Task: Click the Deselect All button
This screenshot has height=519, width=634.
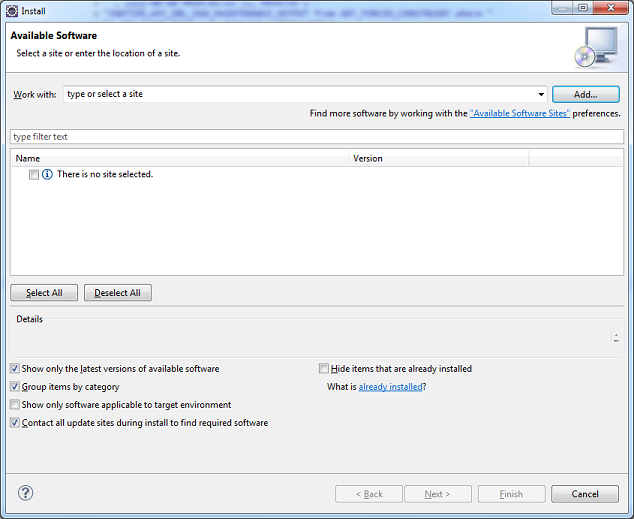Action: pyautogui.click(x=118, y=293)
